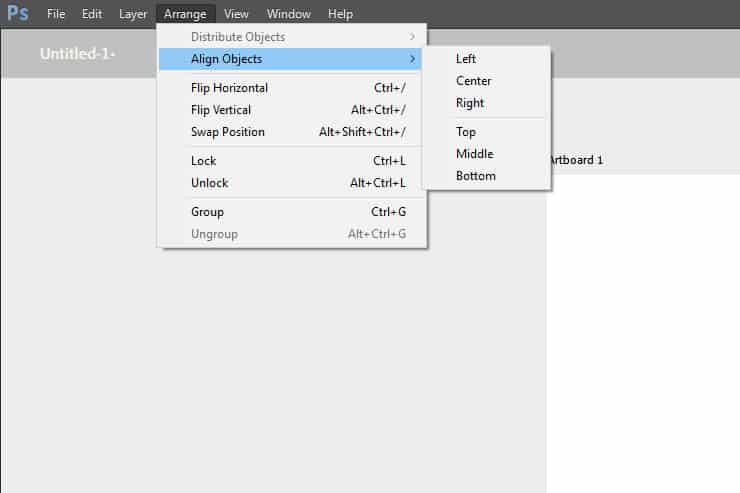Click the Untitled-1 document tab

[x=77, y=54]
